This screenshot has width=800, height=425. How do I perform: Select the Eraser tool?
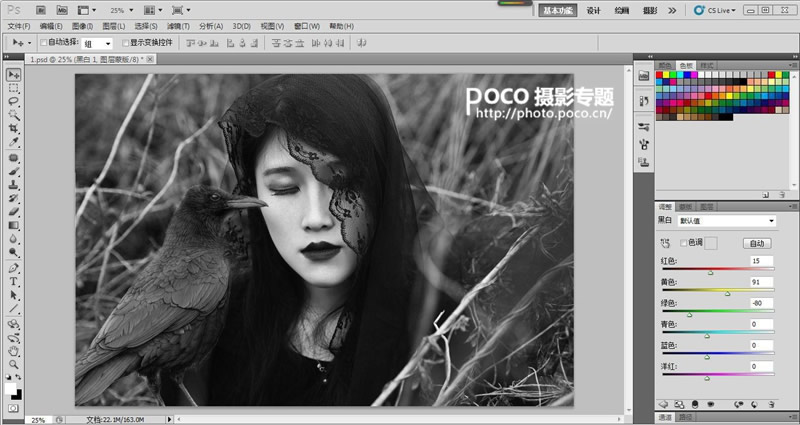13,212
